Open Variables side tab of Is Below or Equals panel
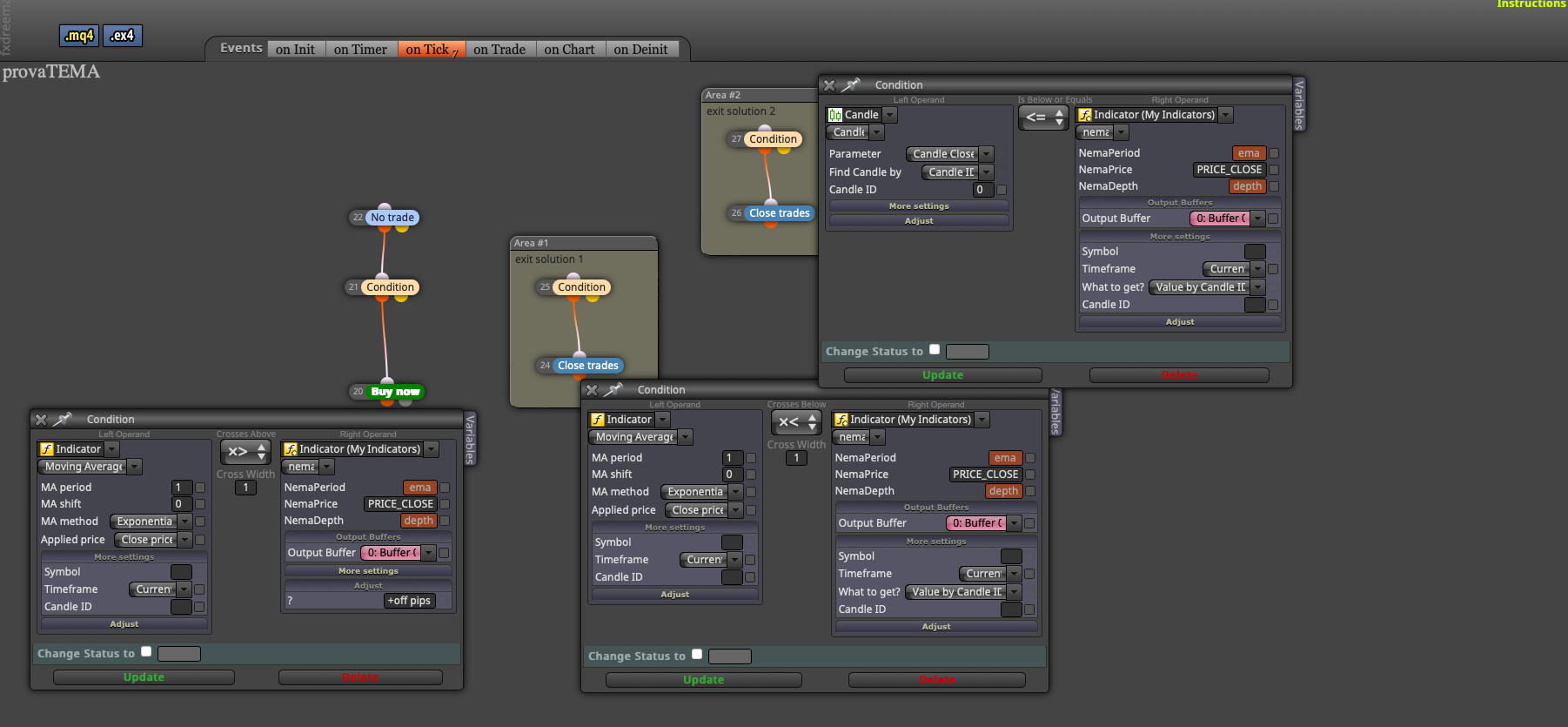 1299,104
